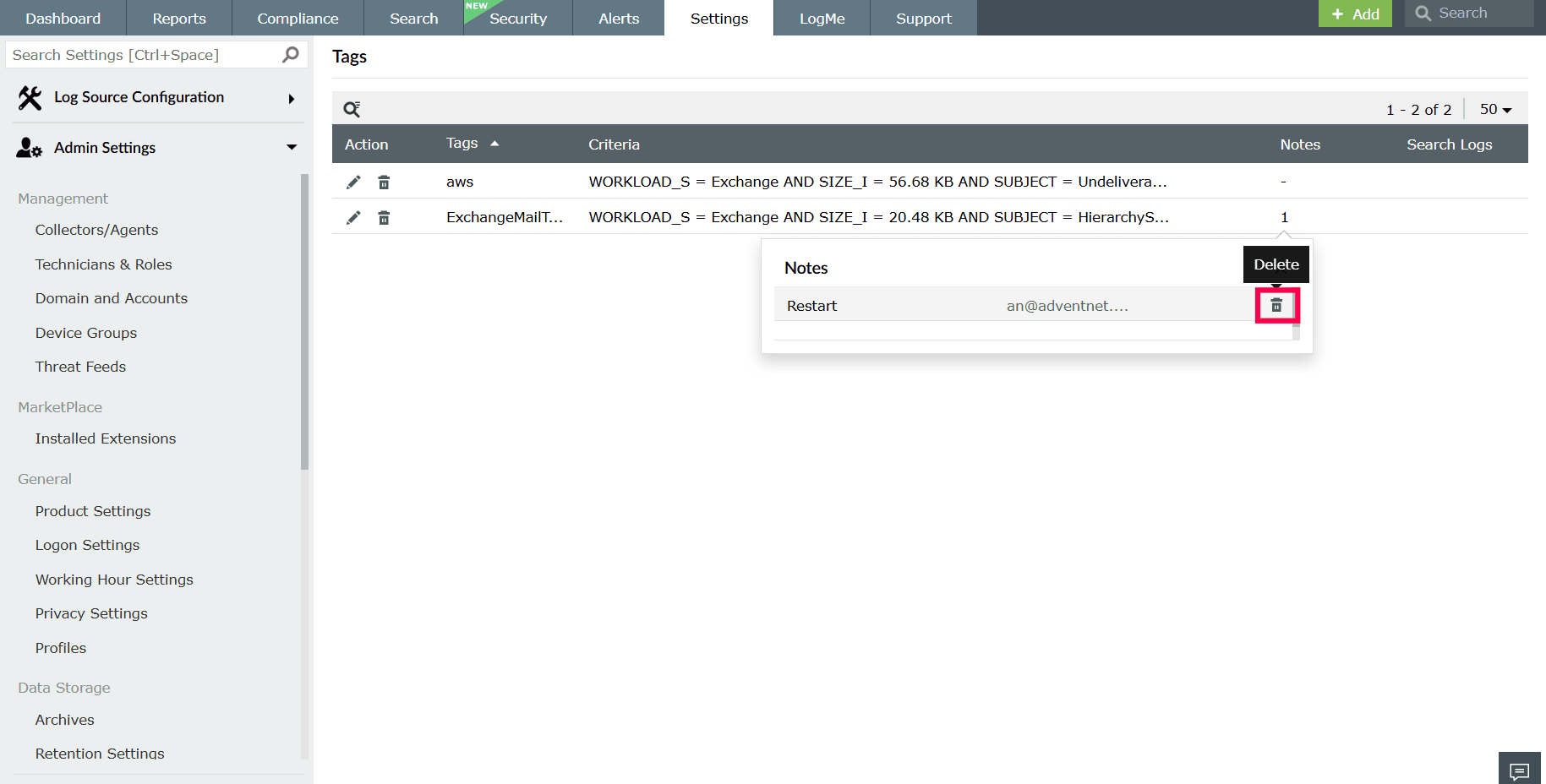This screenshot has height=784, width=1546.
Task: Go to Domain and Accounts
Action: click(112, 298)
